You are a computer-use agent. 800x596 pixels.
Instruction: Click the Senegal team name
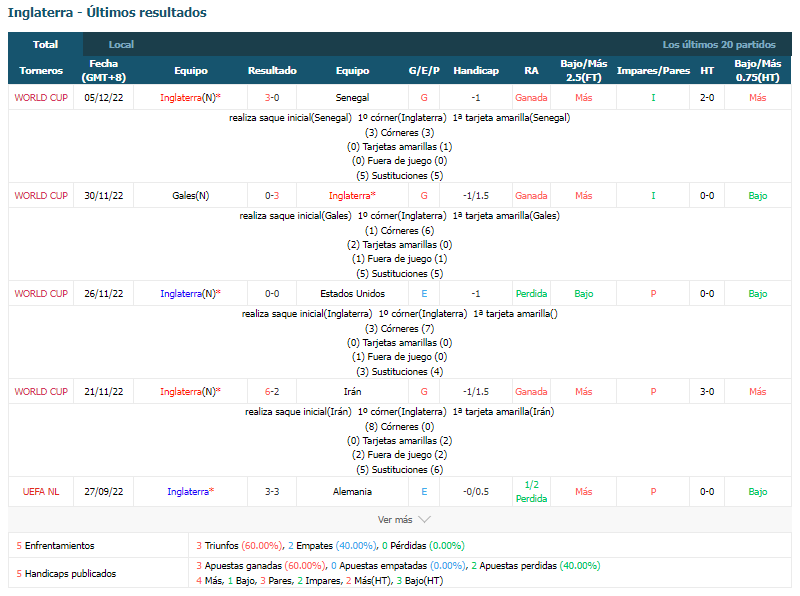tap(352, 97)
